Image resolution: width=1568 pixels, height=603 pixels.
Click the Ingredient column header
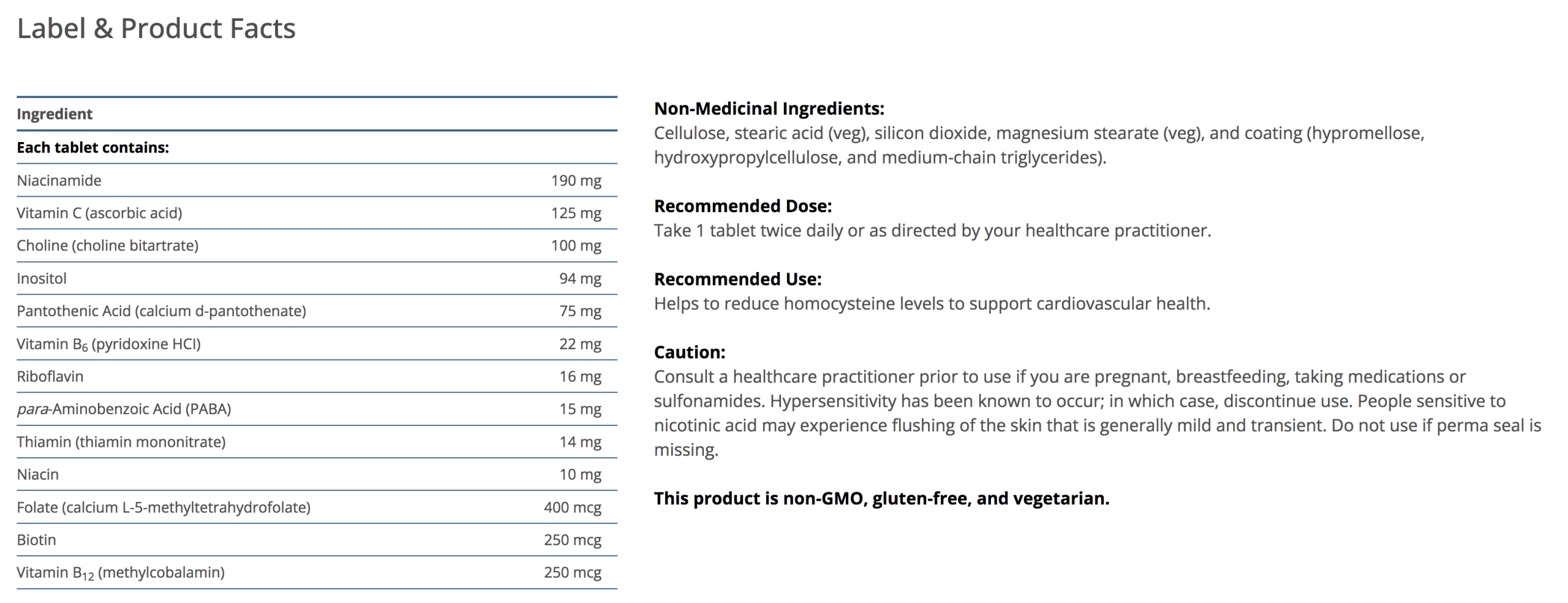point(55,114)
